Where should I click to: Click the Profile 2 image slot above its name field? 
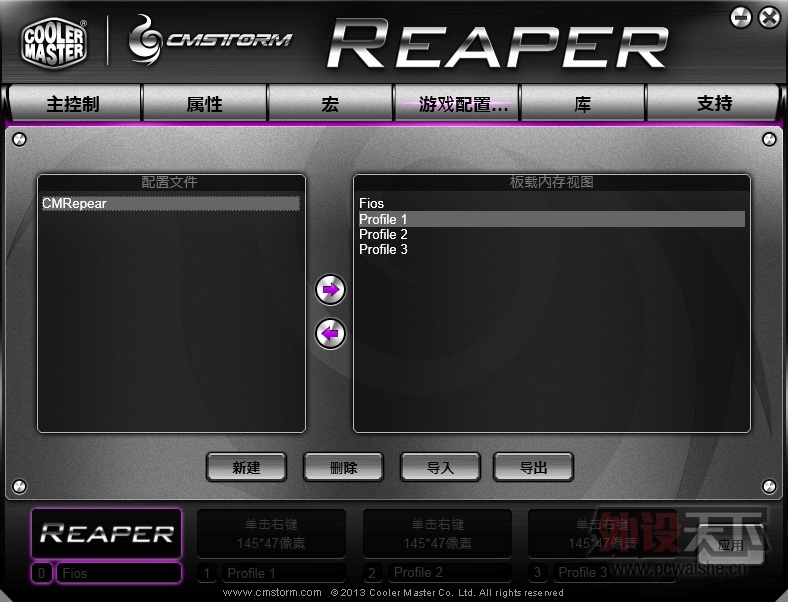click(437, 533)
